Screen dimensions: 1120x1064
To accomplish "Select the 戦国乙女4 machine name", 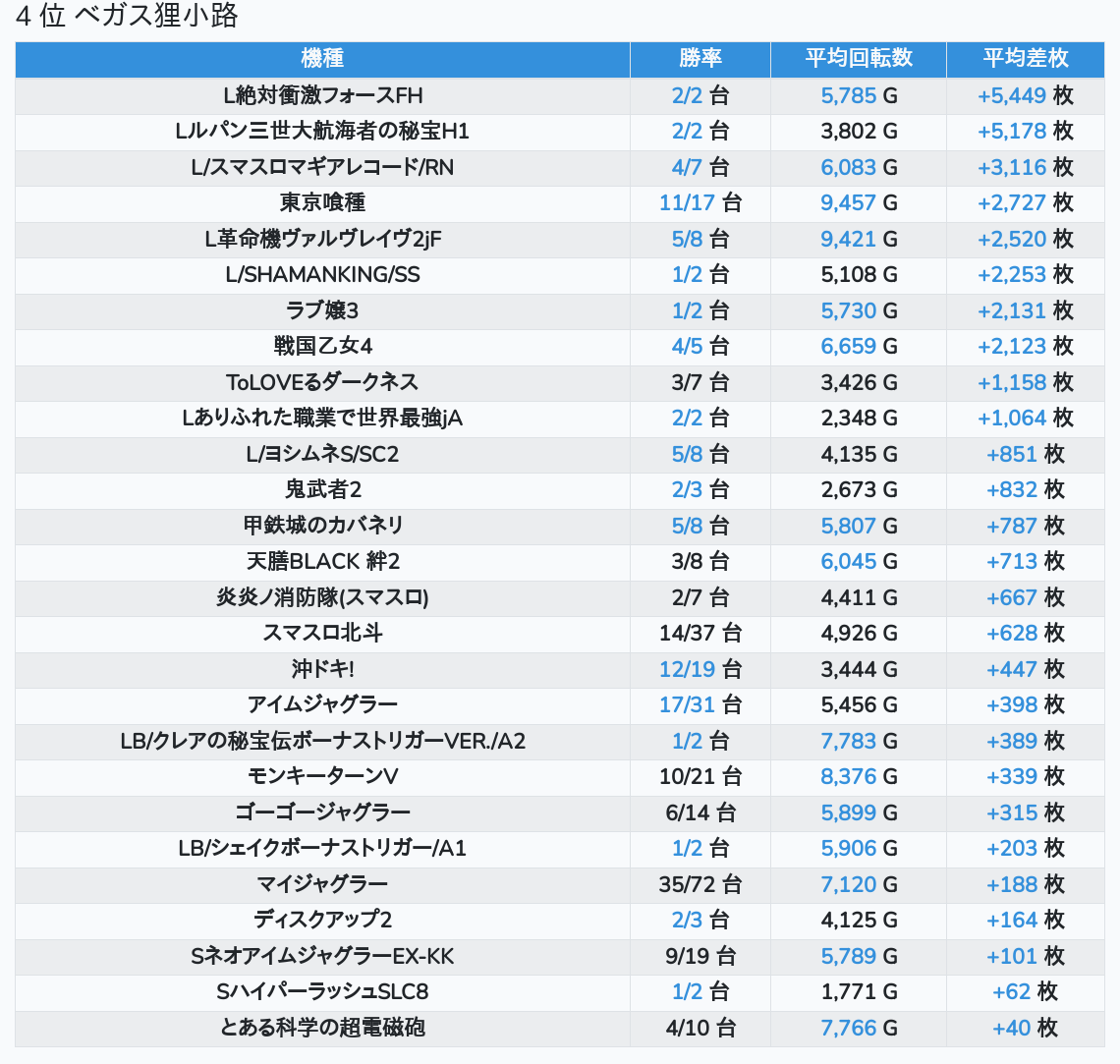I will click(x=322, y=347).
